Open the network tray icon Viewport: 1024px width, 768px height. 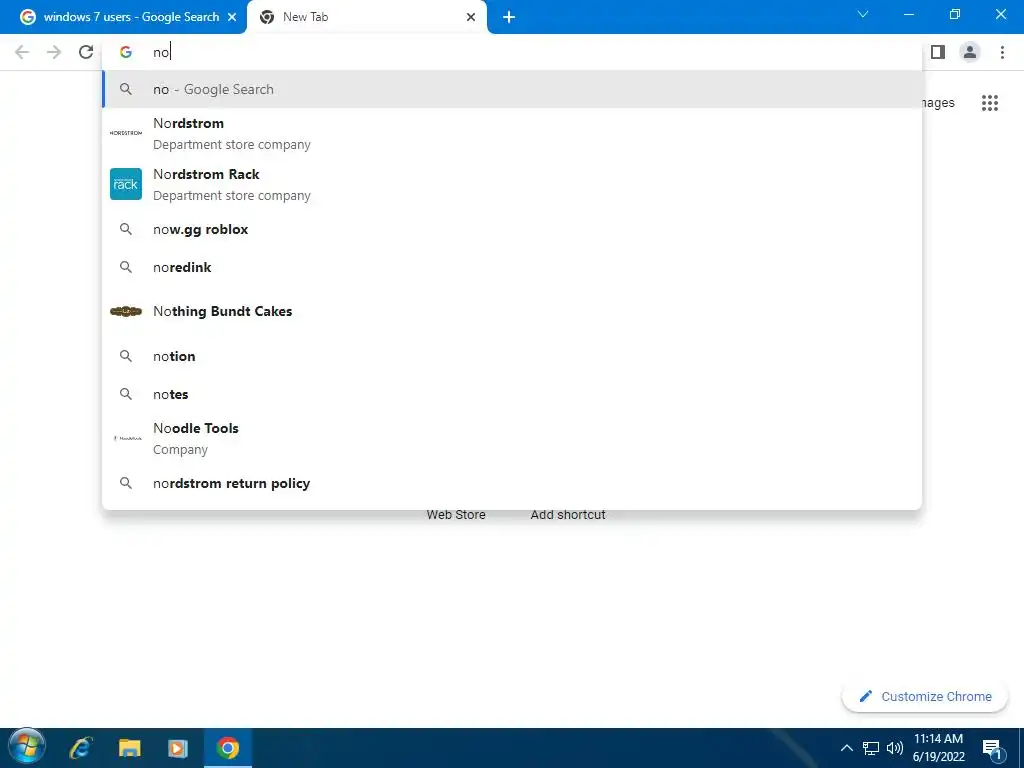click(871, 748)
